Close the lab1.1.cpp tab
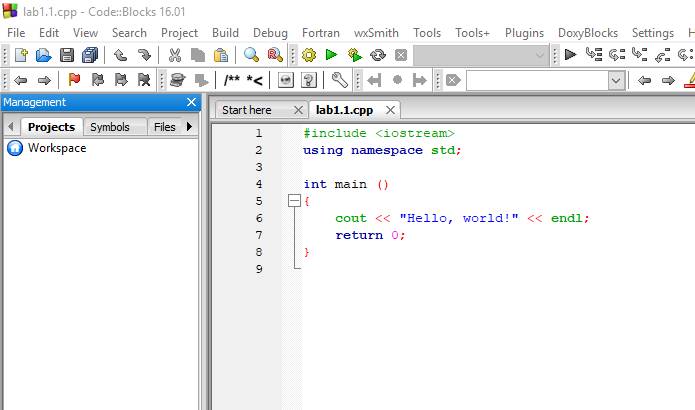Image resolution: width=695 pixels, height=410 pixels. pos(390,110)
